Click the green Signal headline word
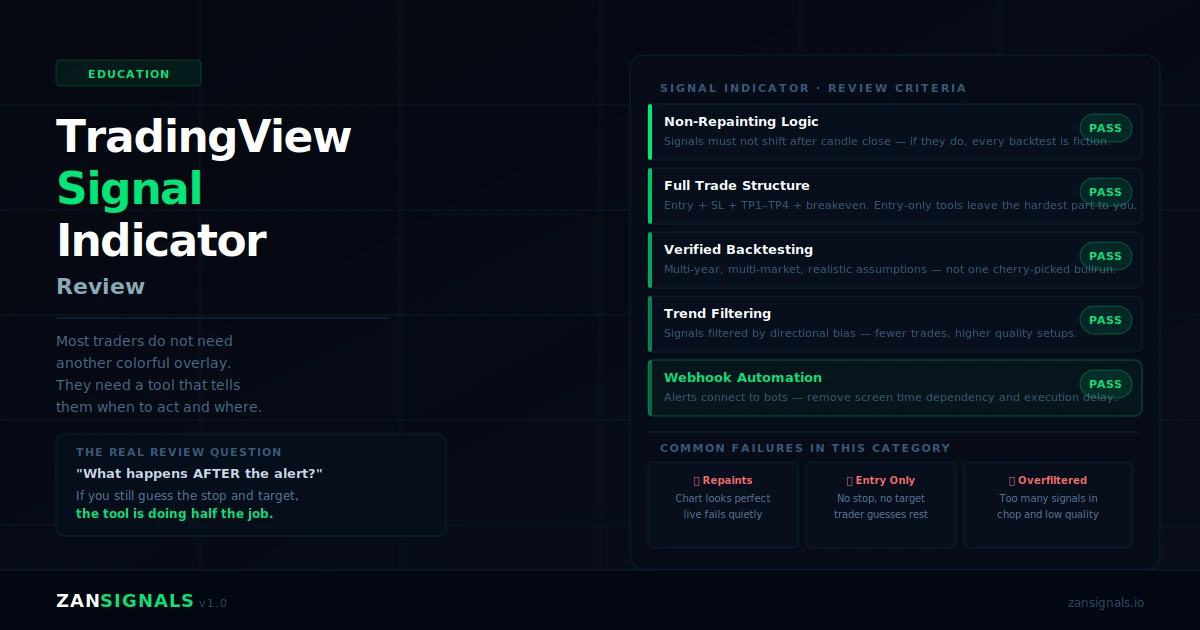This screenshot has height=630, width=1200. pos(129,189)
